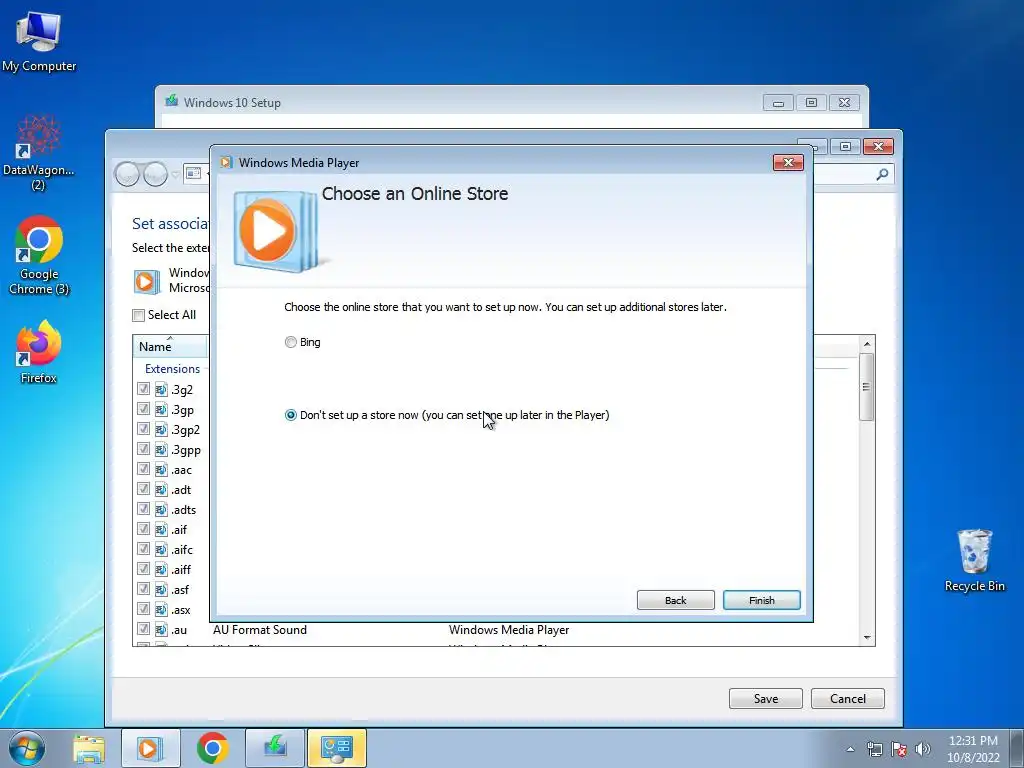Toggle the .3gp2 extension checkbox
The width and height of the screenshot is (1024, 768).
pos(143,429)
